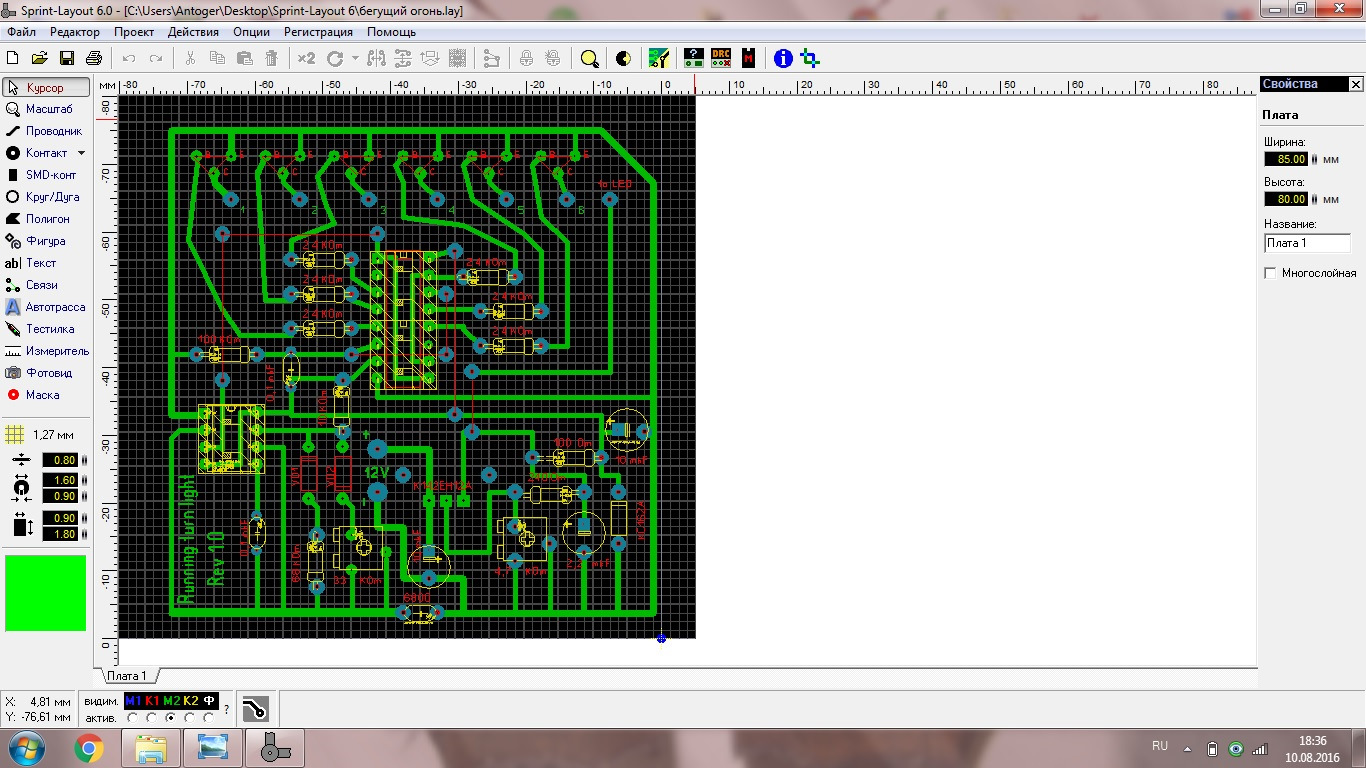Select the Измеритель measure tool
Viewport: 1366px width, 768px height.
46,351
